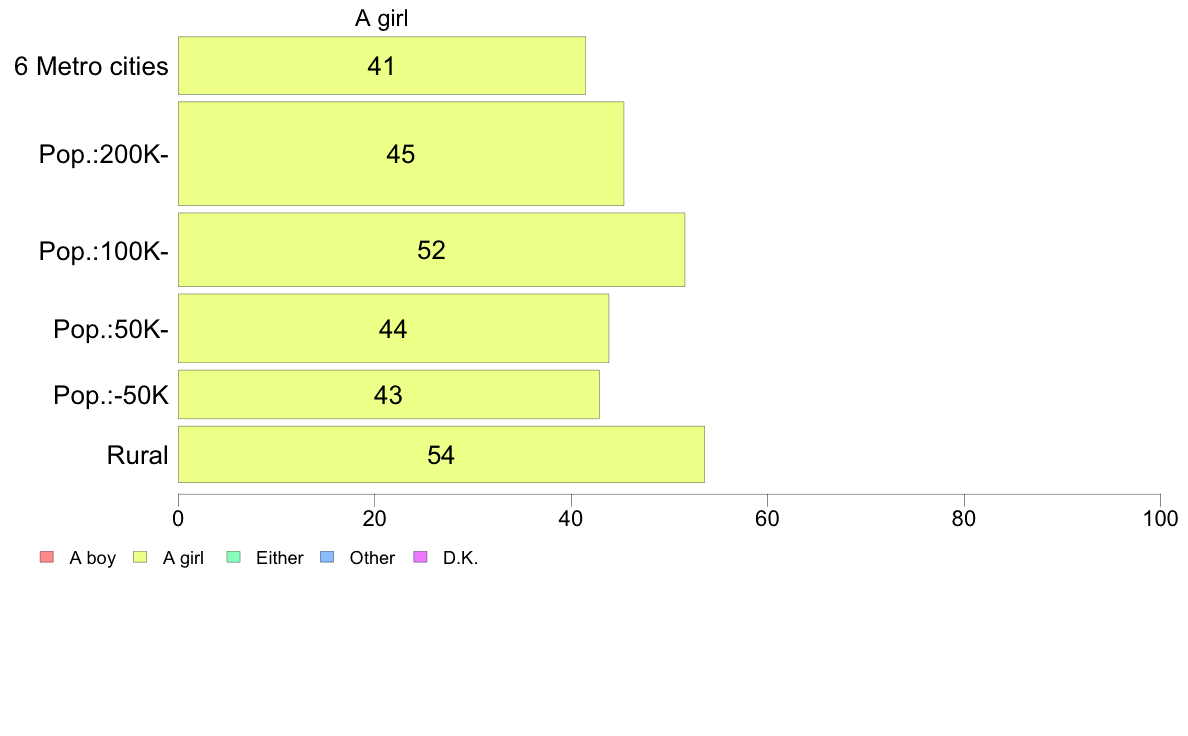This screenshot has width=1188, height=736.
Task: Click the Rural axis label
Action: 137,455
